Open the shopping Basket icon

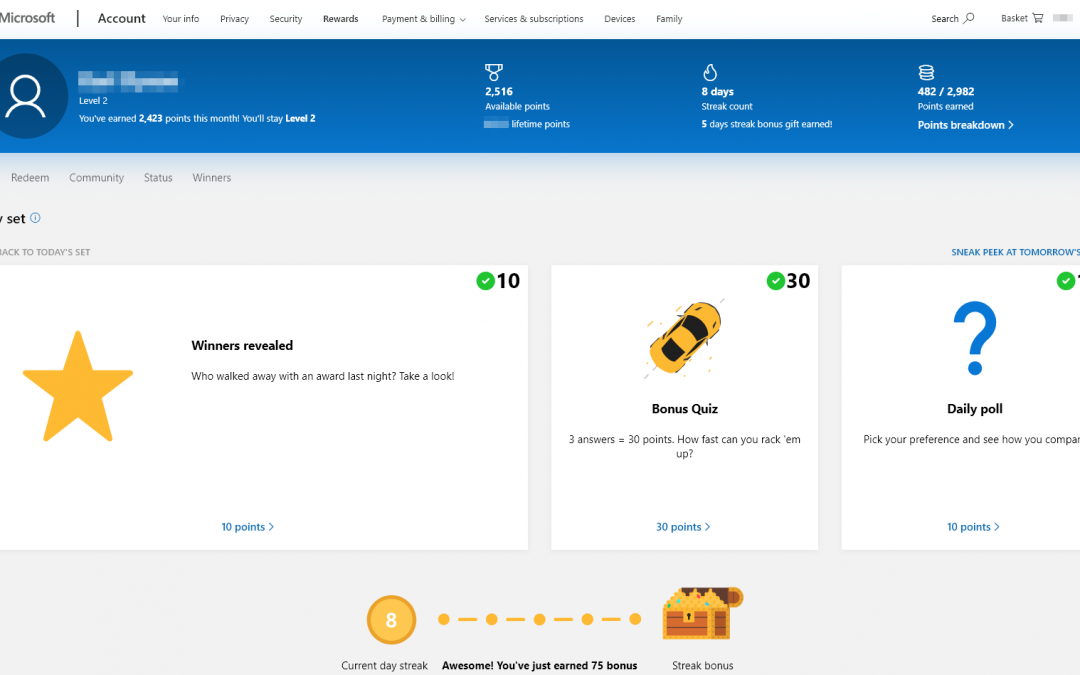pos(1037,18)
